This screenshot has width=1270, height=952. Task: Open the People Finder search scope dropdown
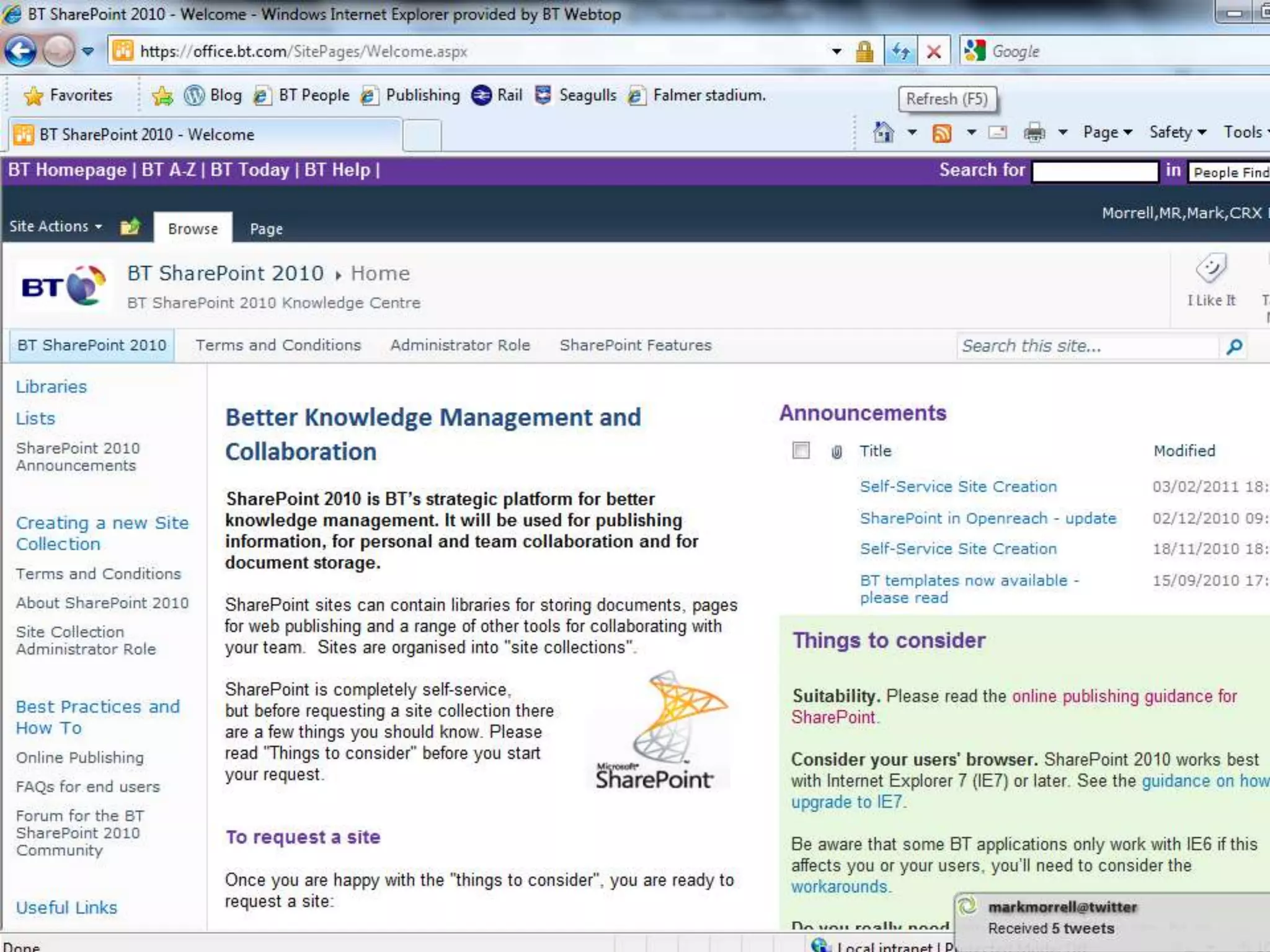point(1229,172)
